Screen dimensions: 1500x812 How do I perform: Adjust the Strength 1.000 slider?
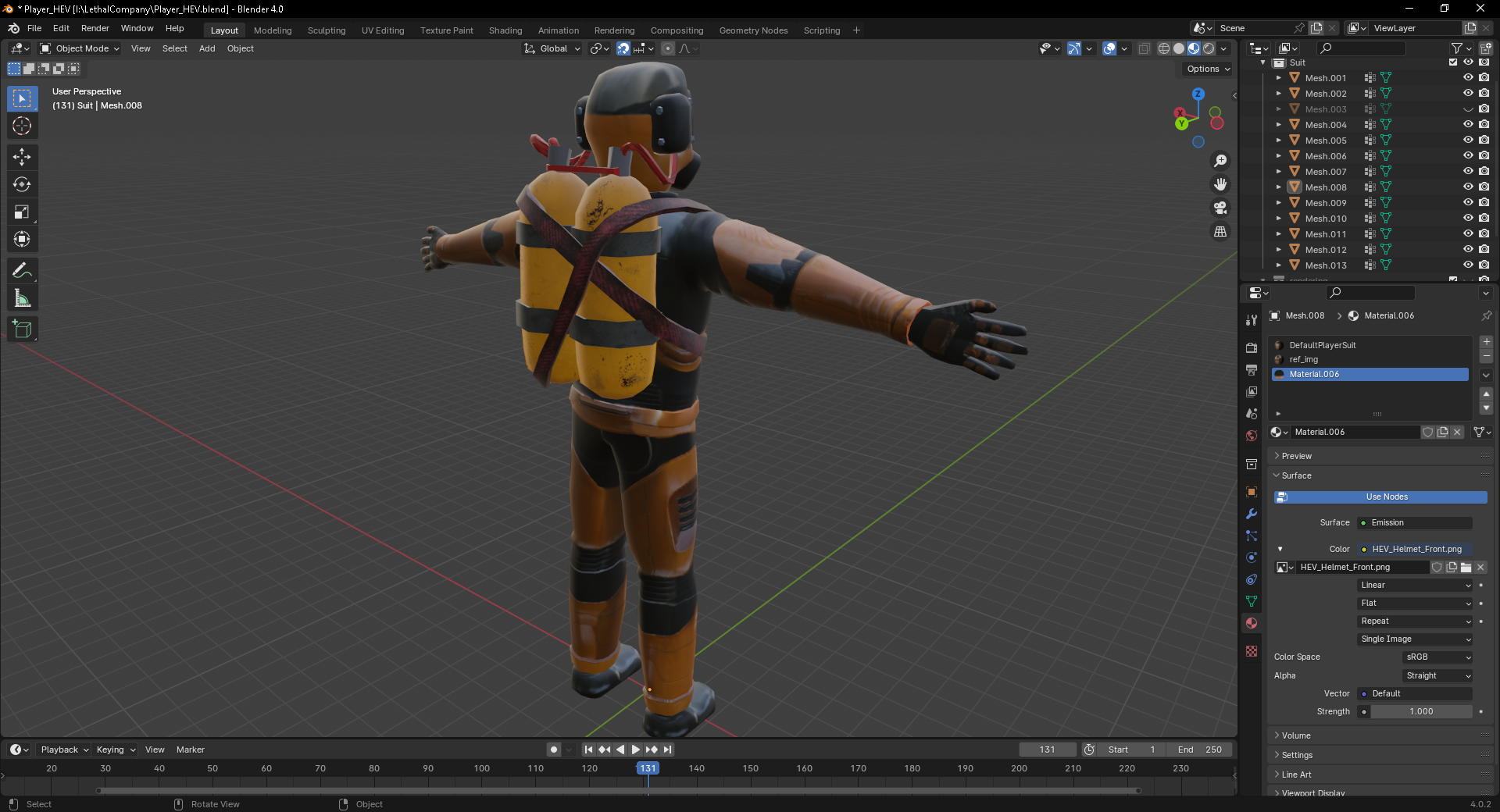[x=1421, y=712]
